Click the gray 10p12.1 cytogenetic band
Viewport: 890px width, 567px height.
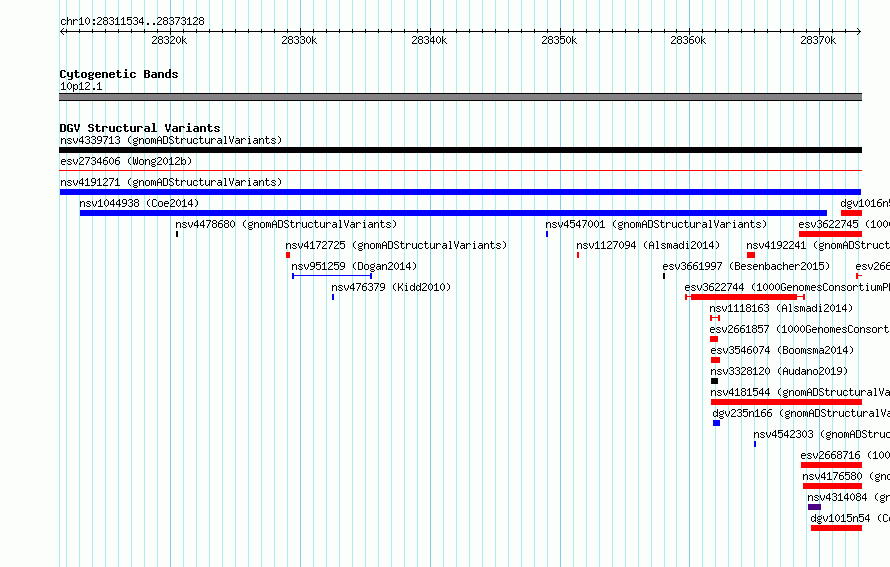click(x=460, y=97)
